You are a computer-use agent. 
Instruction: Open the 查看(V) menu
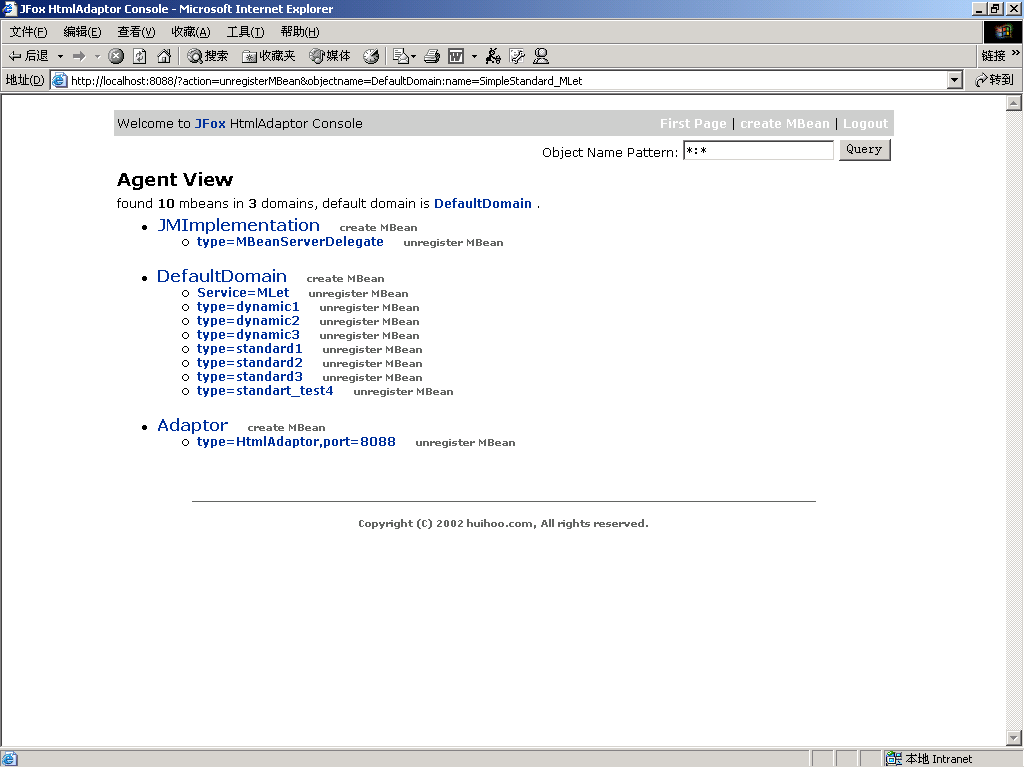coord(136,32)
